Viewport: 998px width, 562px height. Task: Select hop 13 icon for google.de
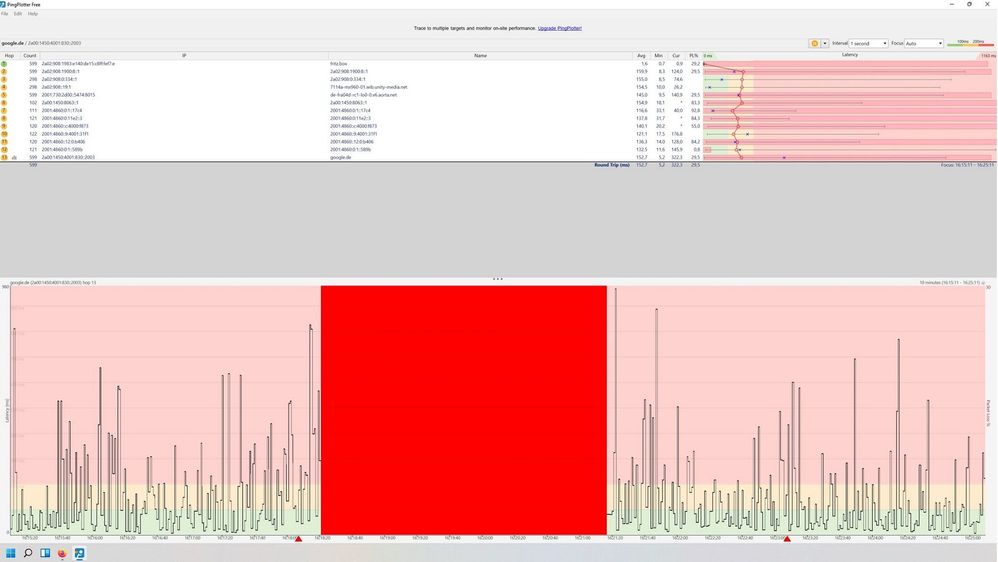(4, 157)
